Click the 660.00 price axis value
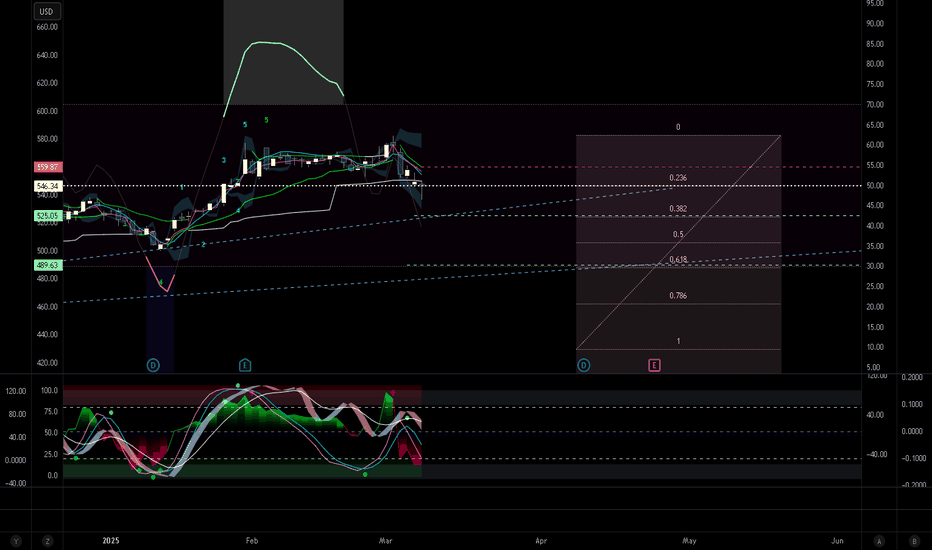 click(47, 27)
